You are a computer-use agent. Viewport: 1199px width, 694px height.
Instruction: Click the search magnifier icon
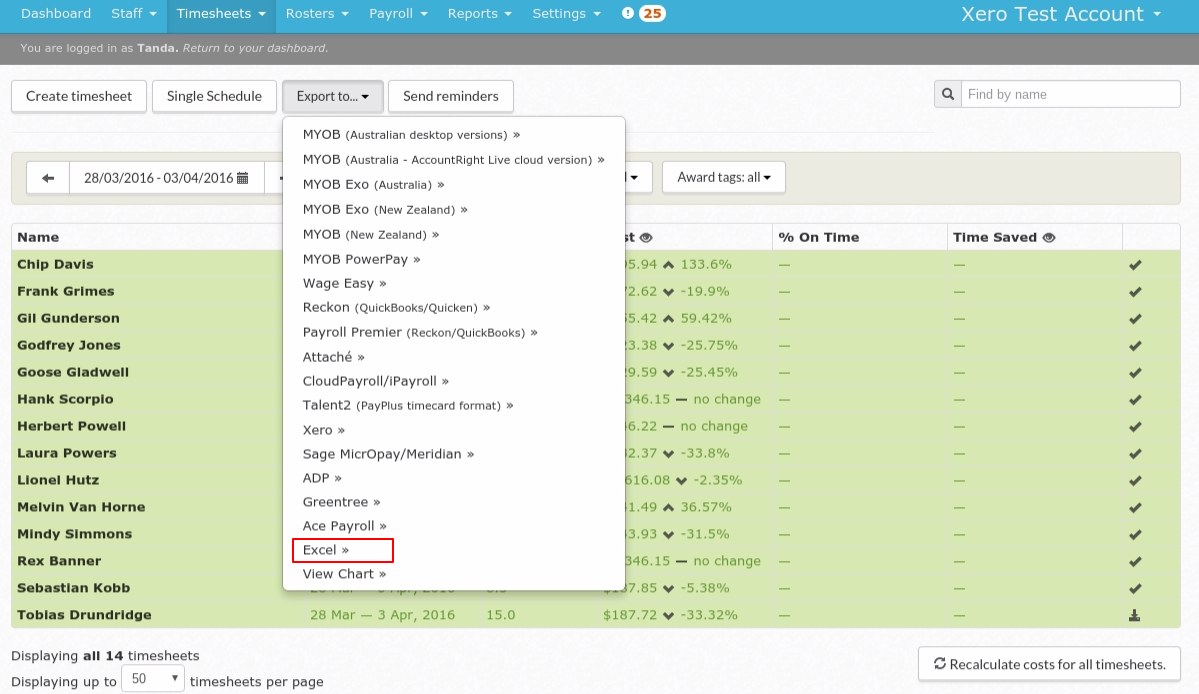click(947, 94)
